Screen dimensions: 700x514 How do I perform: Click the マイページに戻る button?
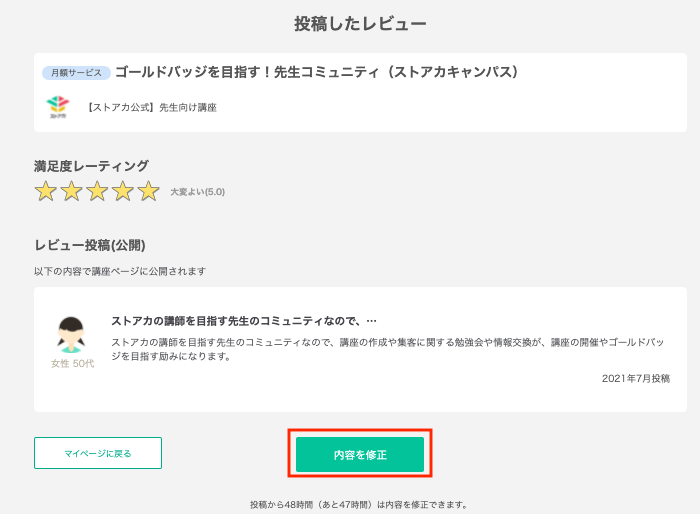pyautogui.click(x=98, y=453)
